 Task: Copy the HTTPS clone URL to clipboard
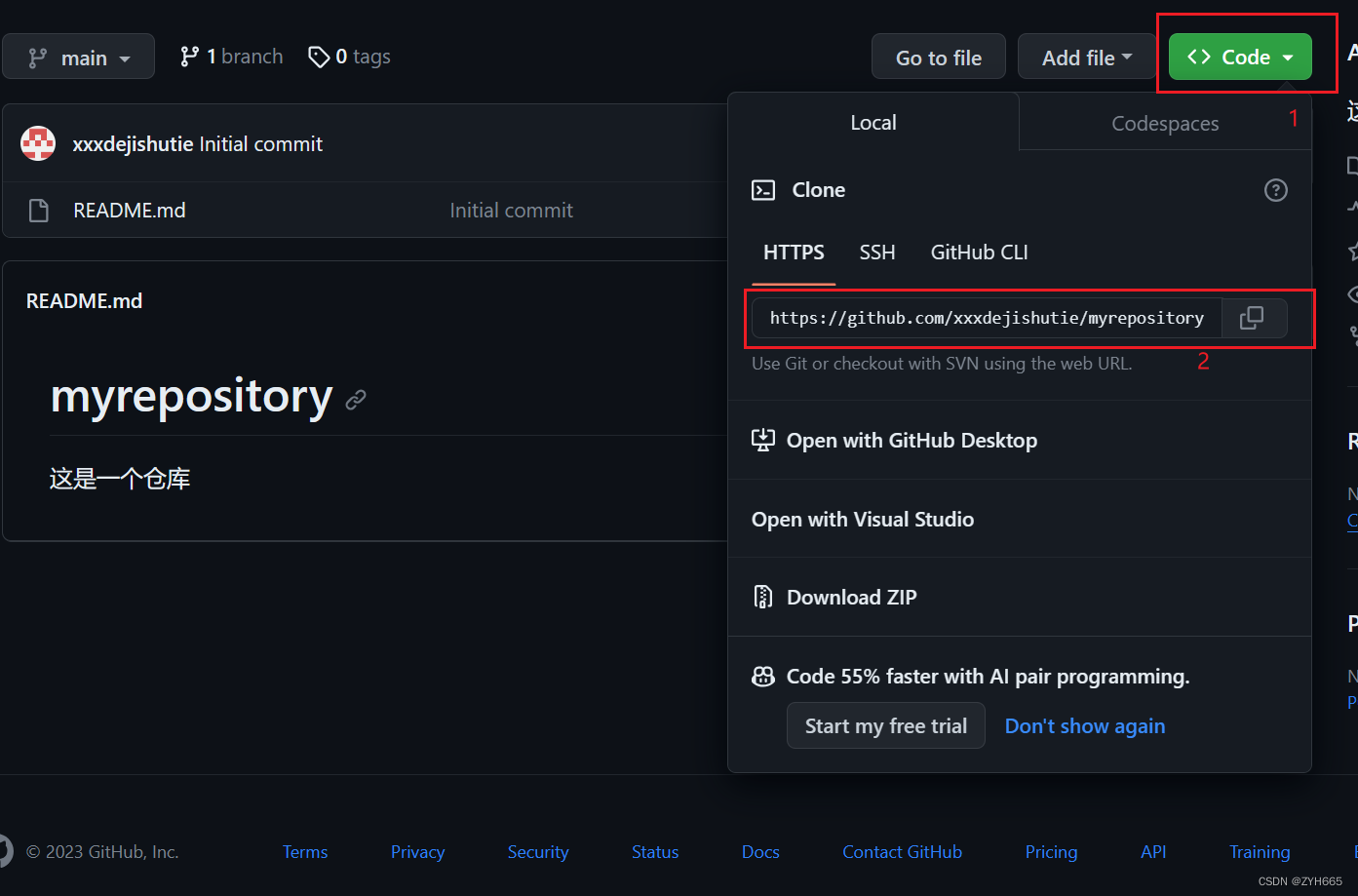(x=1254, y=318)
